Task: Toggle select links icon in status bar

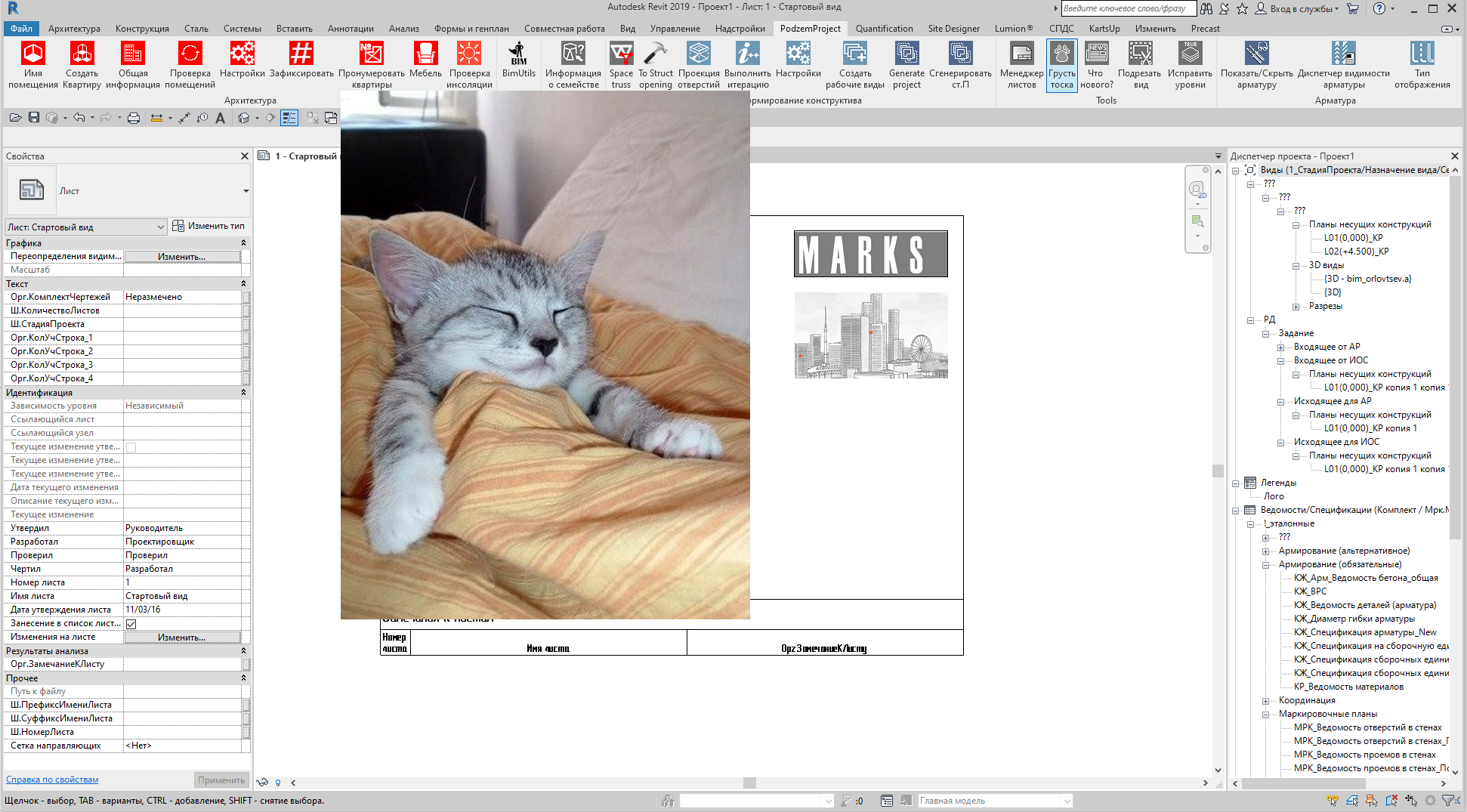Action: [x=1332, y=801]
